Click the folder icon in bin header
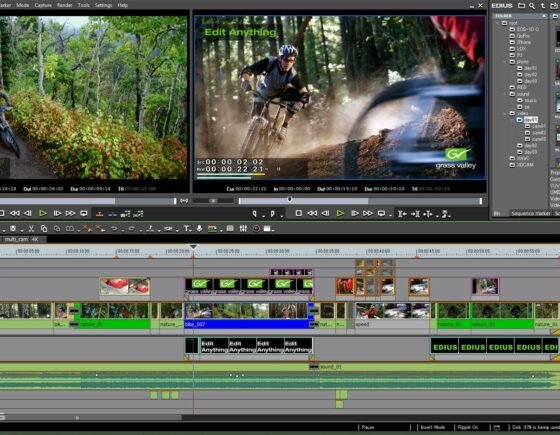The image size is (560, 435). [521, 5]
